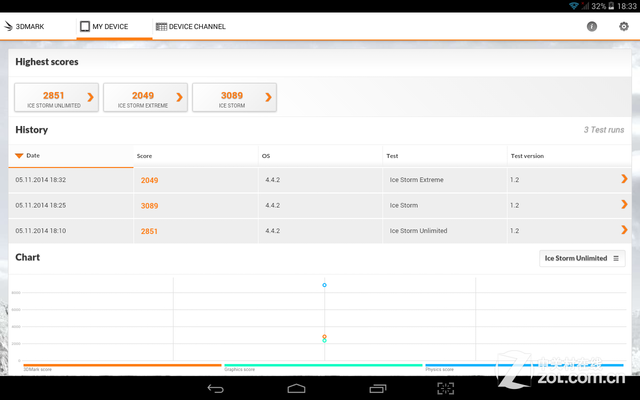This screenshot has height=400, width=640.
Task: Click the blue Physics score legend bar
Action: [524, 365]
